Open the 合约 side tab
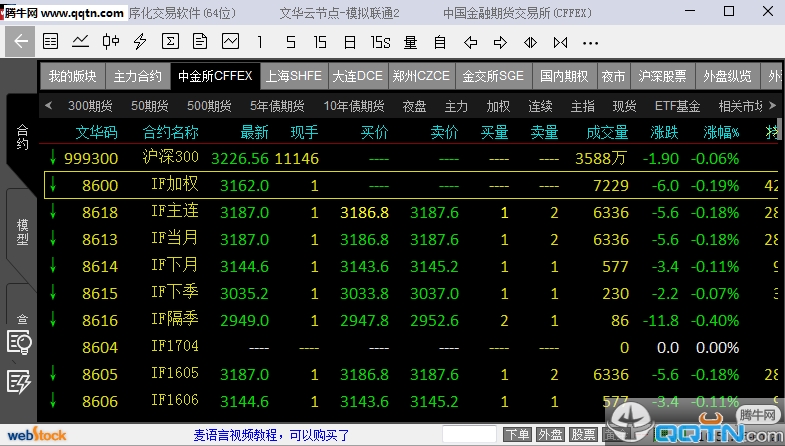 coord(22,137)
